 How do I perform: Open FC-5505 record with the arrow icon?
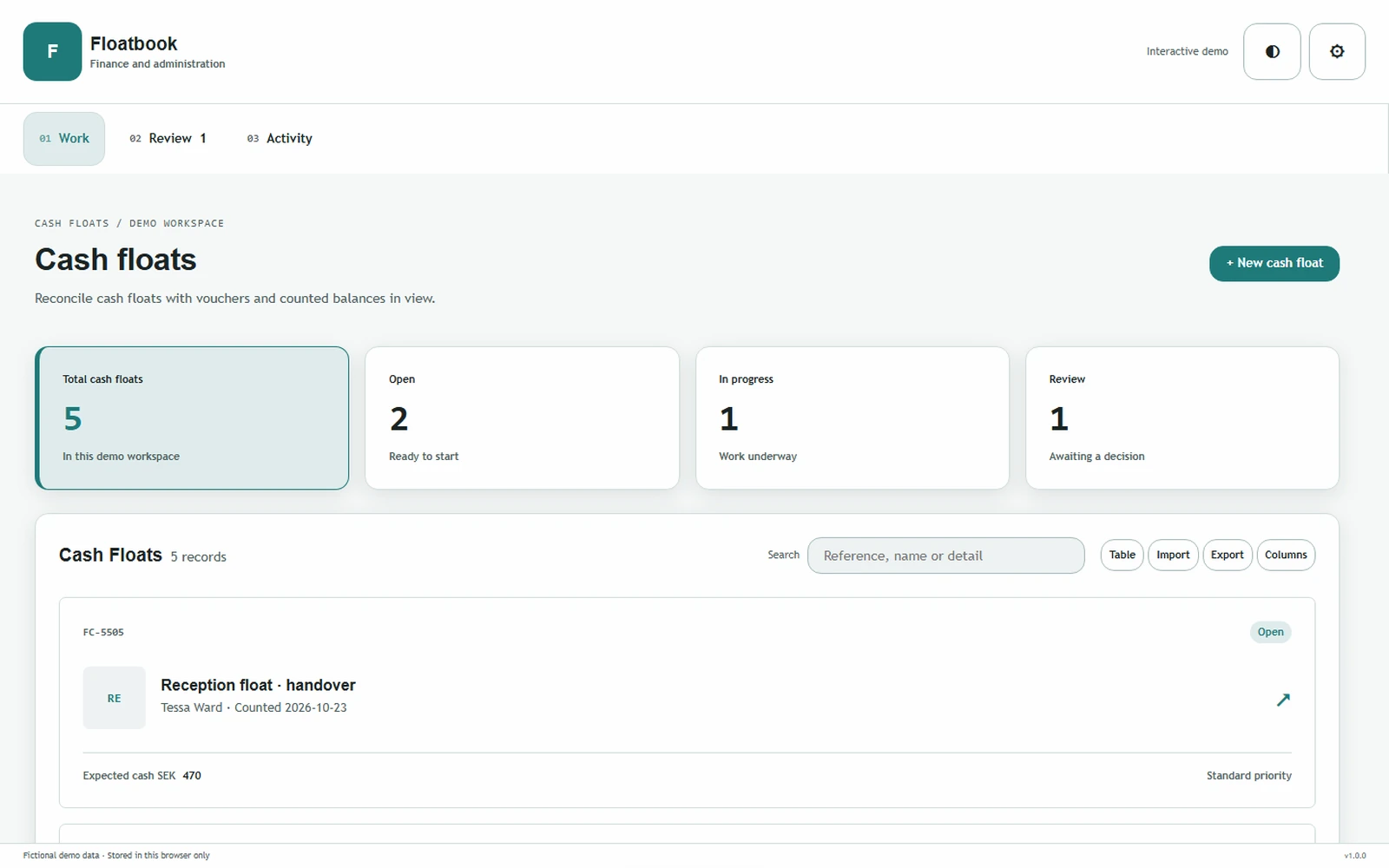1283,700
